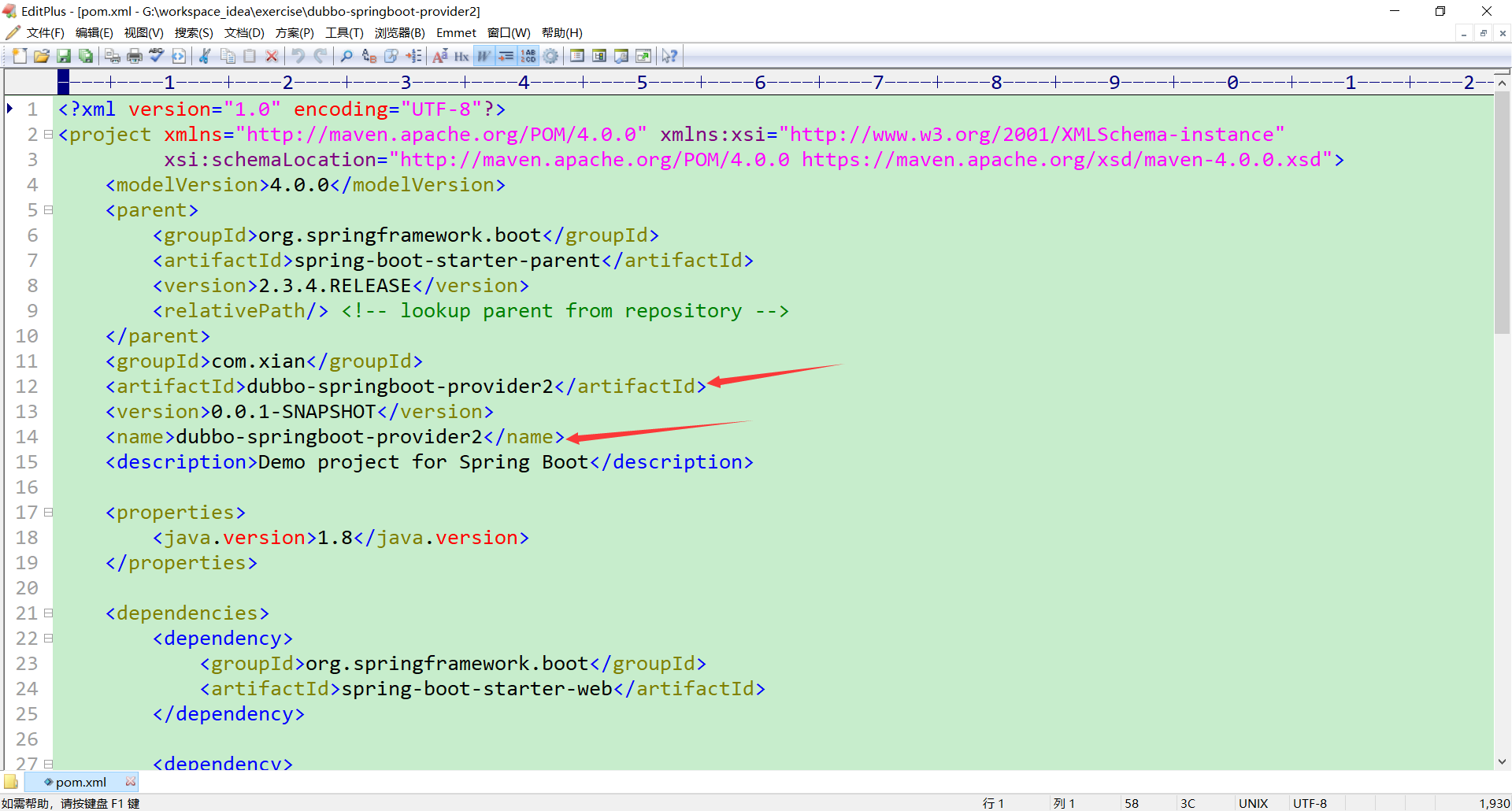Click the Open file folder icon
1512x811 pixels.
point(42,56)
